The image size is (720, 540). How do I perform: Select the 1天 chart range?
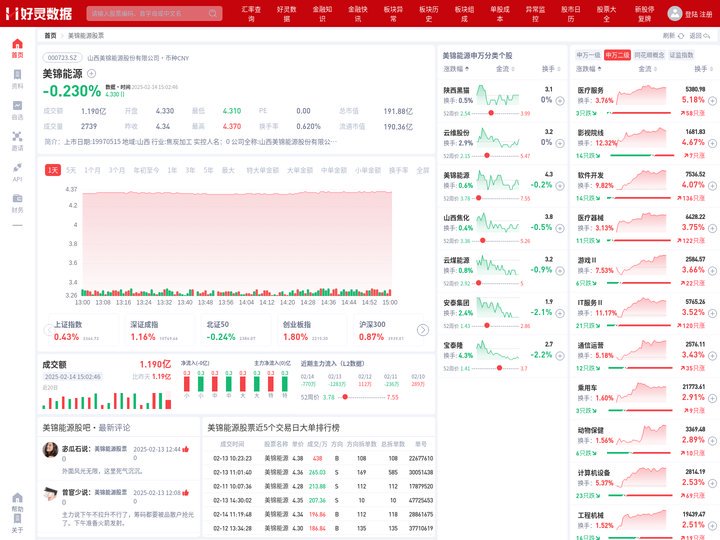(53, 170)
